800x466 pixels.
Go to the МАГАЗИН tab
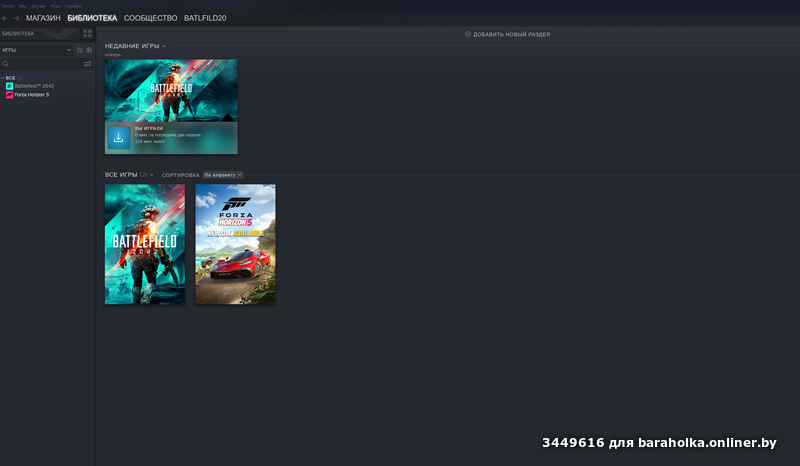43,18
